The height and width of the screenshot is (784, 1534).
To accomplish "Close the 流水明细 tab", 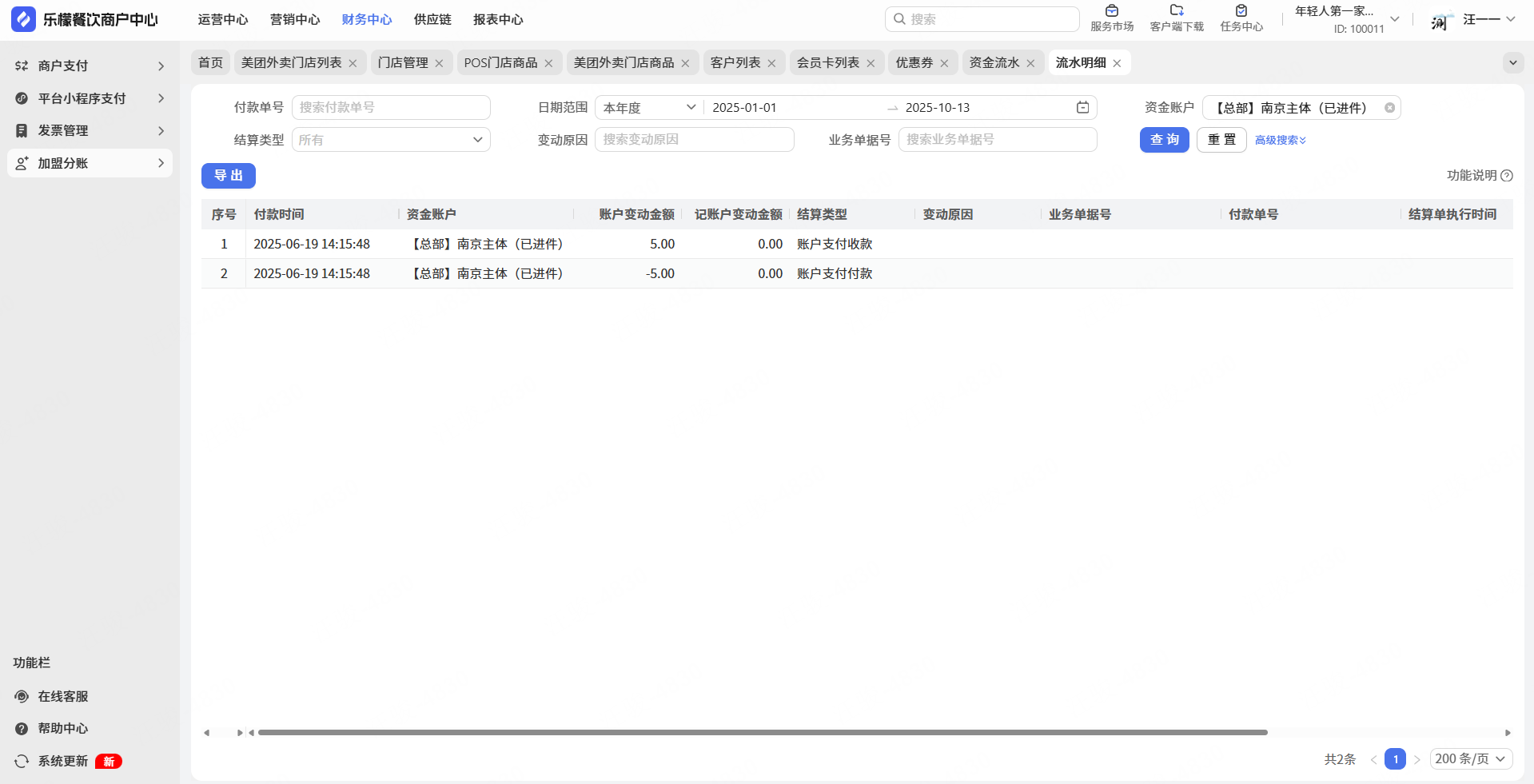I will tap(1117, 63).
